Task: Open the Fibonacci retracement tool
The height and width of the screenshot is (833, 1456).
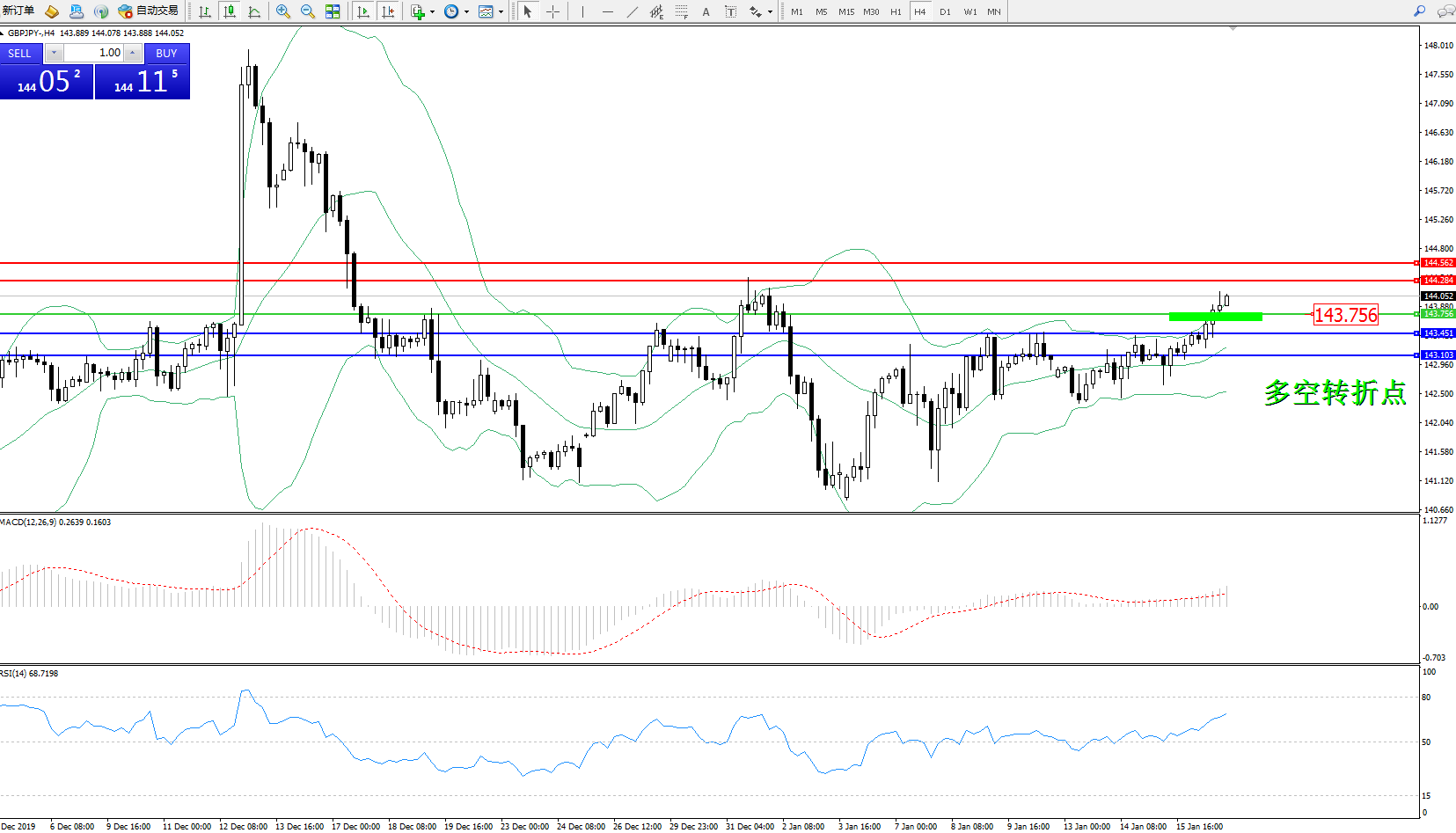Action: pos(682,11)
